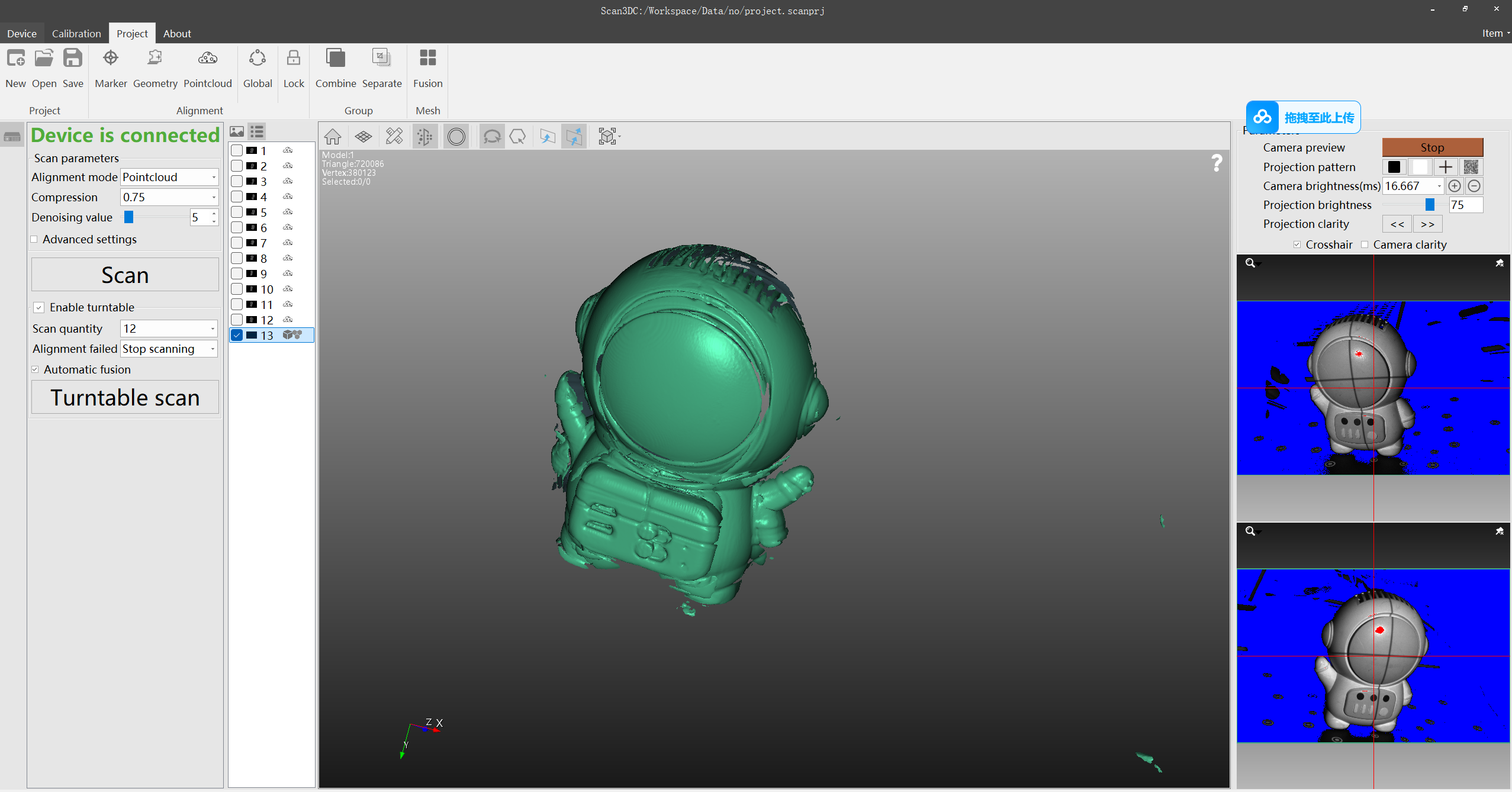Expand the Scan quantity dropdown
1512x792 pixels.
(x=169, y=329)
